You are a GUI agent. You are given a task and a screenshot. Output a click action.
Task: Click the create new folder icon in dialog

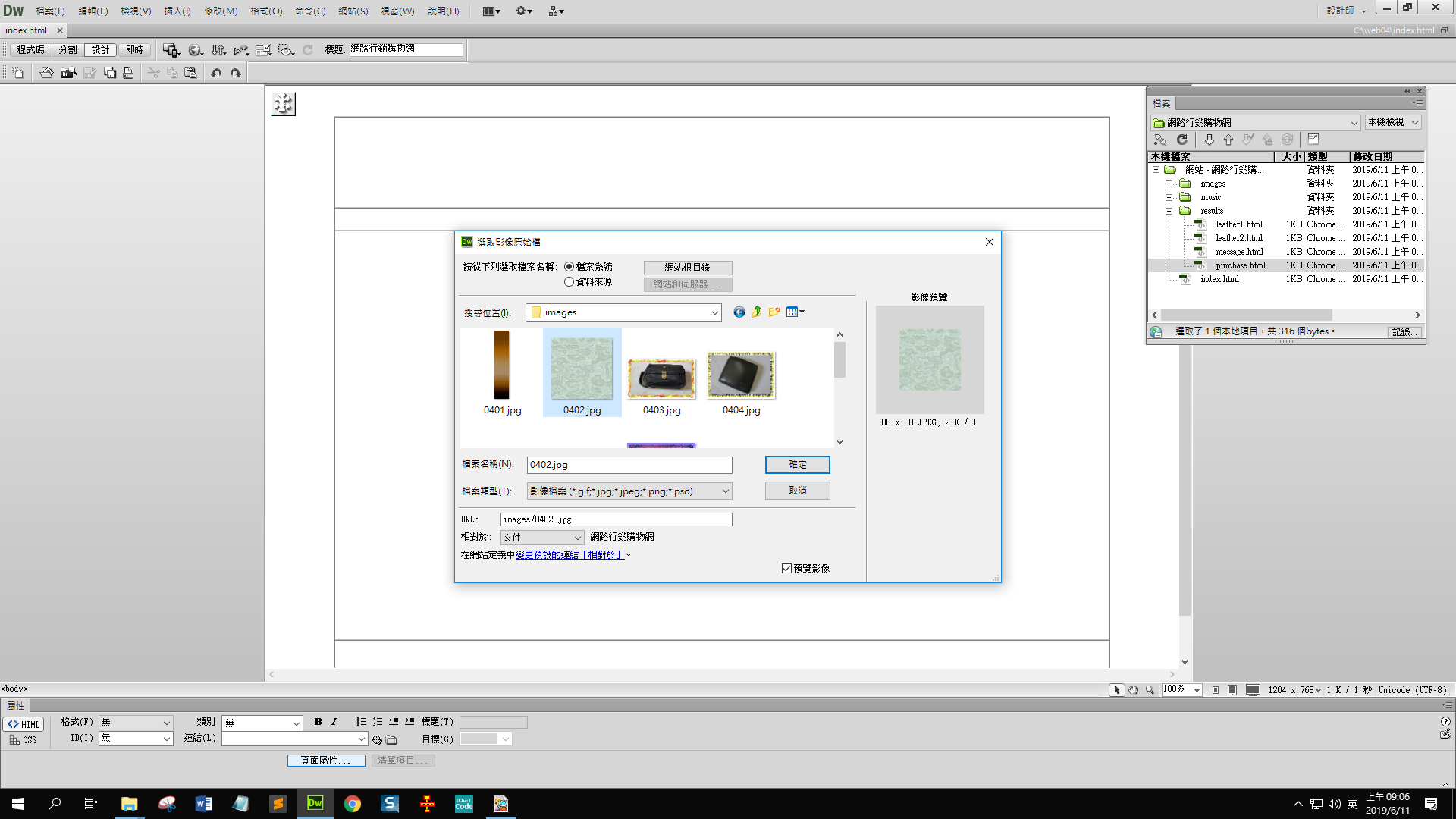pyautogui.click(x=773, y=312)
